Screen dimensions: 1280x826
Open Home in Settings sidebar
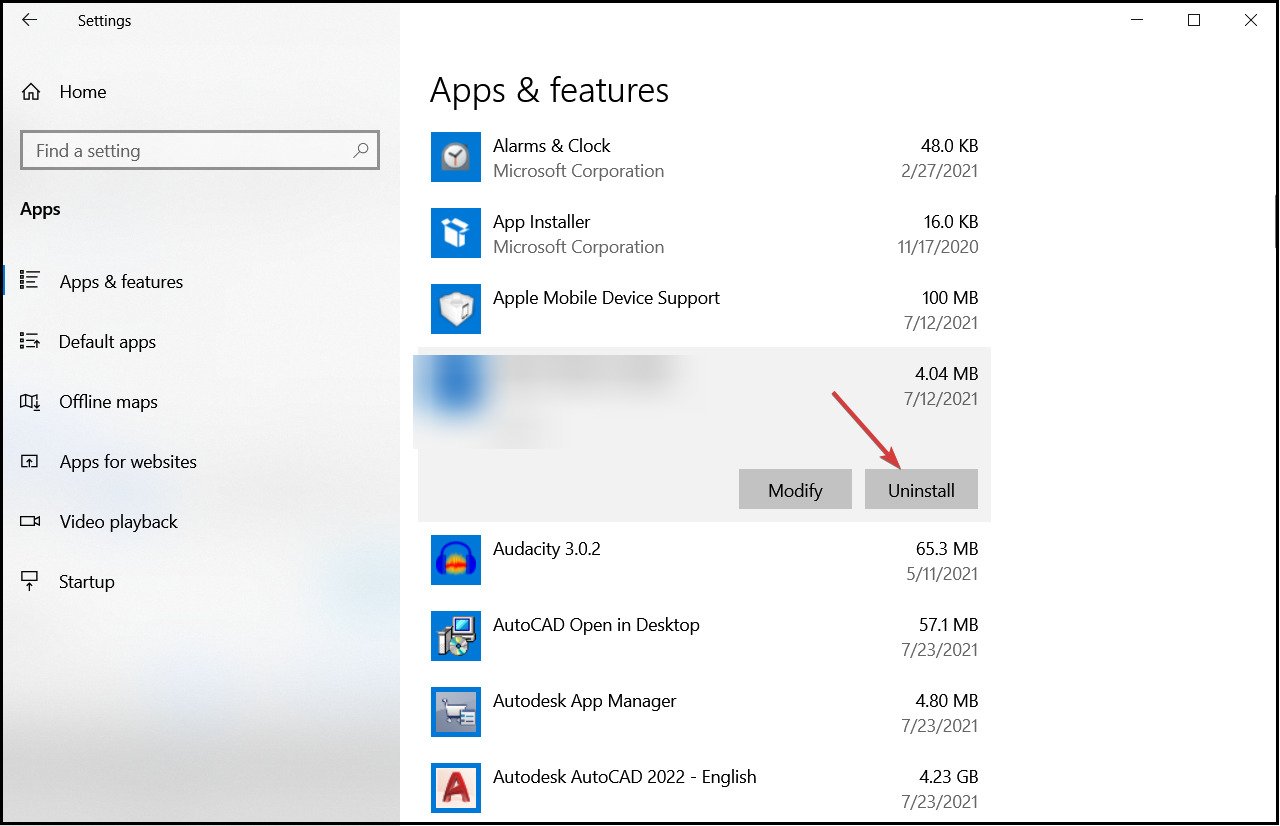point(82,92)
